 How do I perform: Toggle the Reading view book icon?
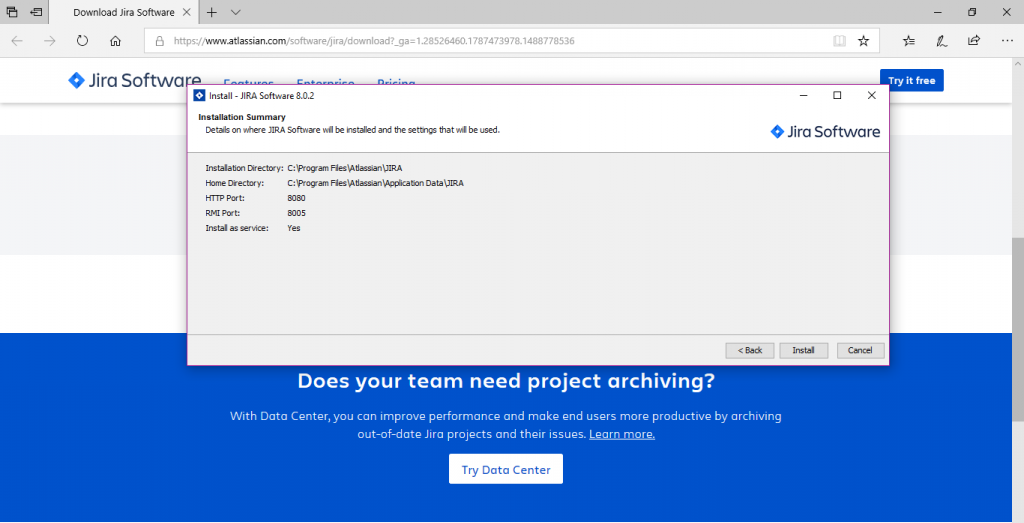tap(839, 40)
